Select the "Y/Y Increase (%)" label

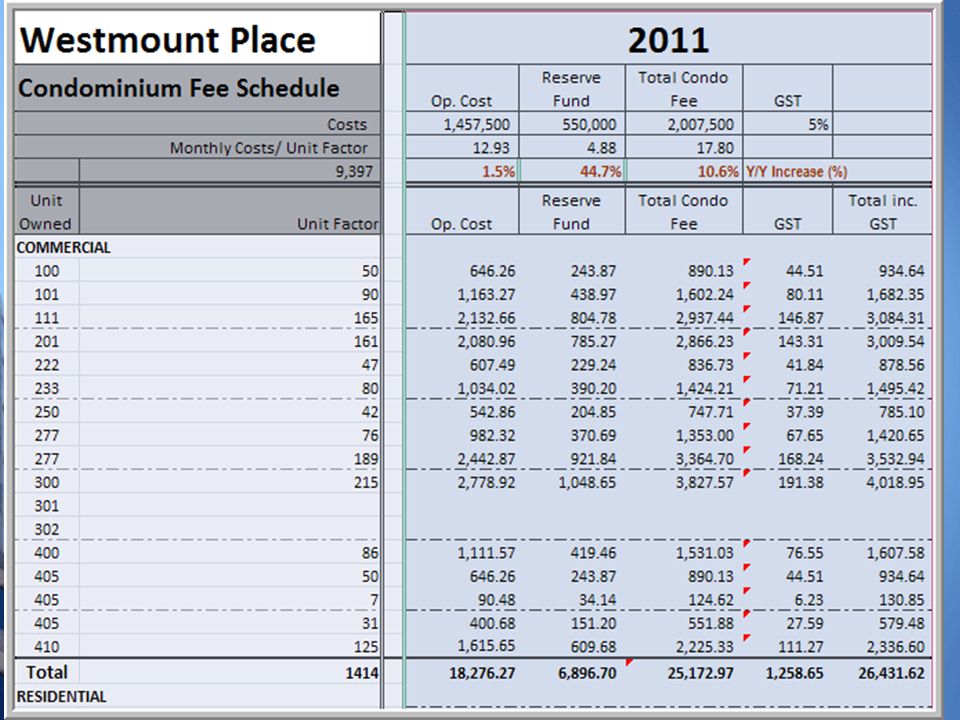[x=797, y=171]
